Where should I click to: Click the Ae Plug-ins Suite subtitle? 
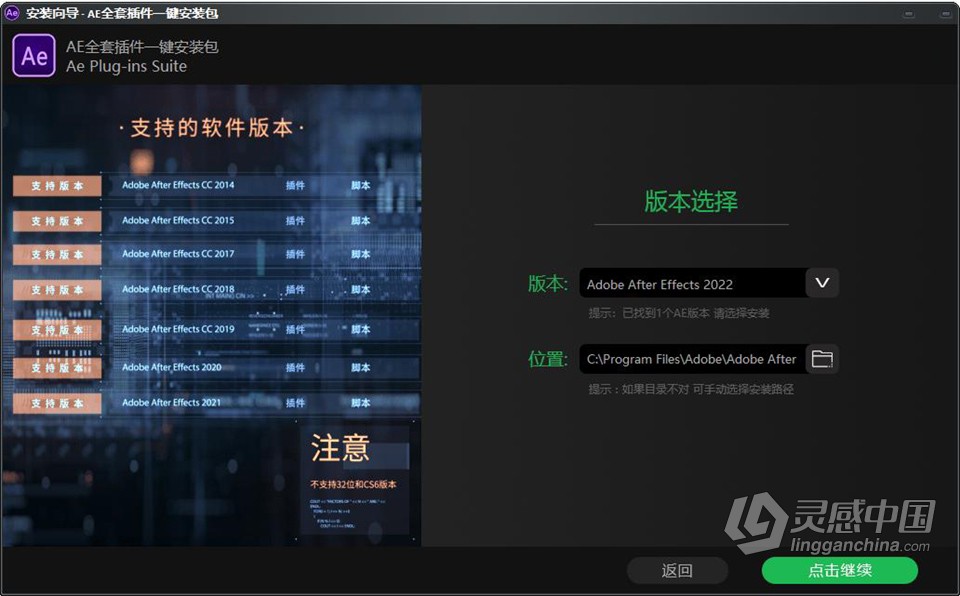tap(127, 66)
